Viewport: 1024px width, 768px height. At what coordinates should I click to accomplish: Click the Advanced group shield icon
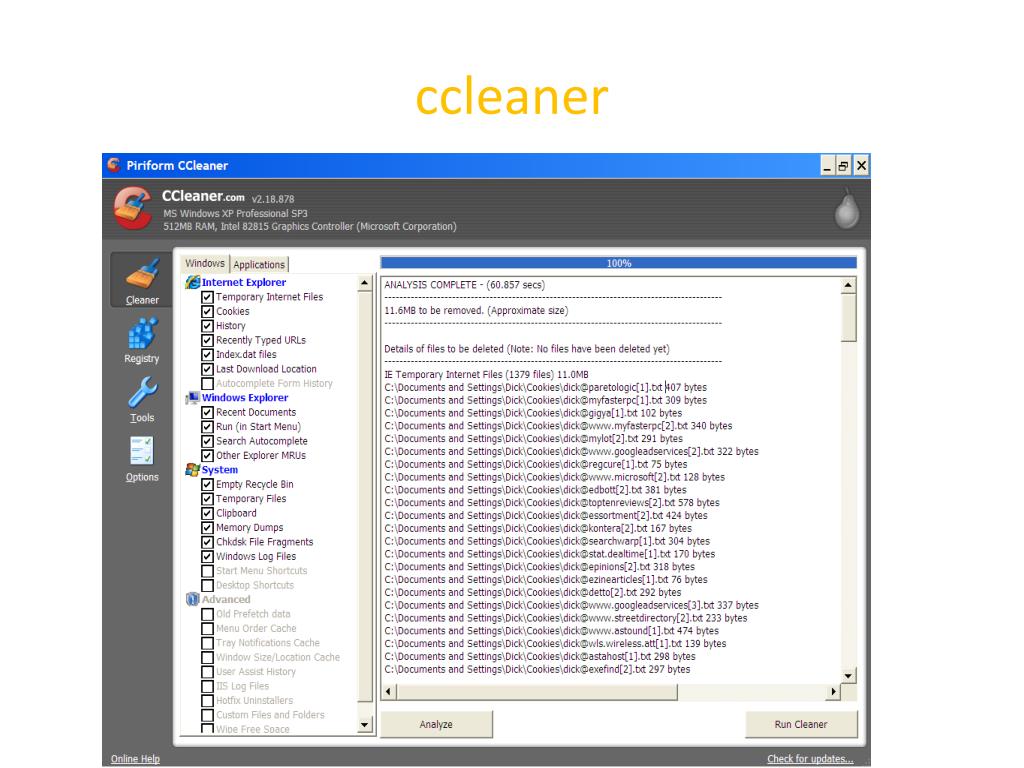(193, 599)
